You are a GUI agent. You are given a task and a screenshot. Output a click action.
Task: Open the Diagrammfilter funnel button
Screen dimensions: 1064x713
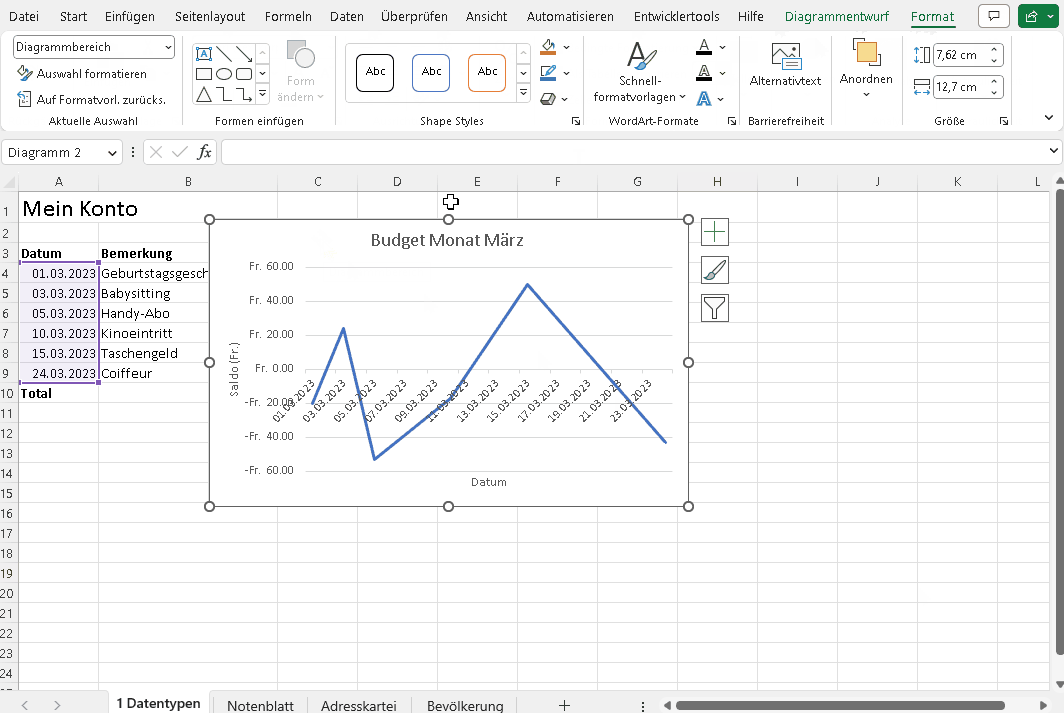tap(715, 308)
